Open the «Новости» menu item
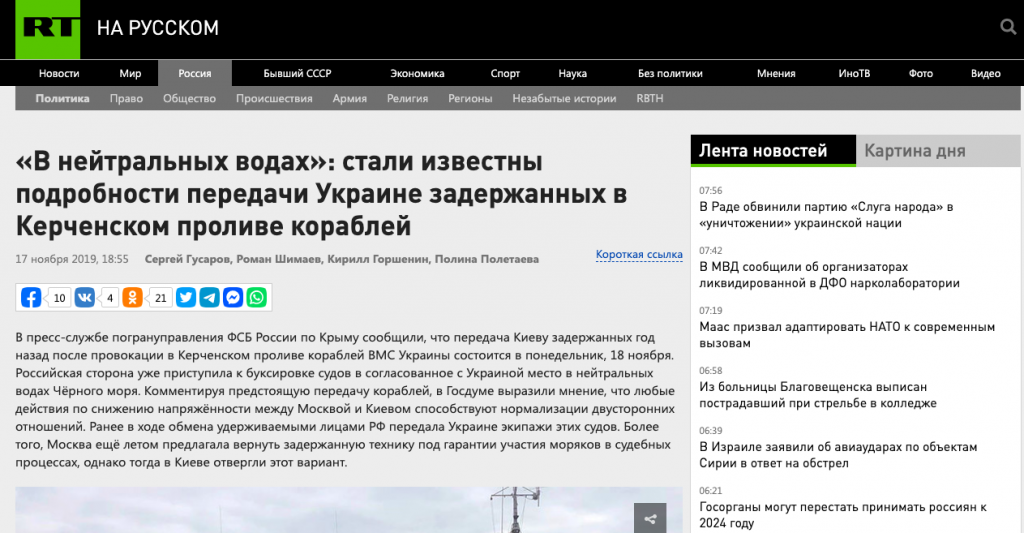 tap(59, 73)
